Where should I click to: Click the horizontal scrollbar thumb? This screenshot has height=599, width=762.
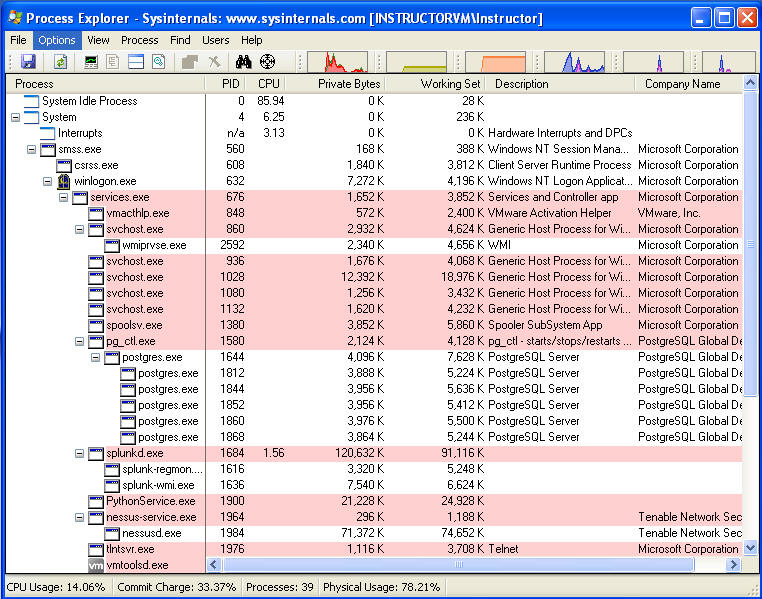458,565
